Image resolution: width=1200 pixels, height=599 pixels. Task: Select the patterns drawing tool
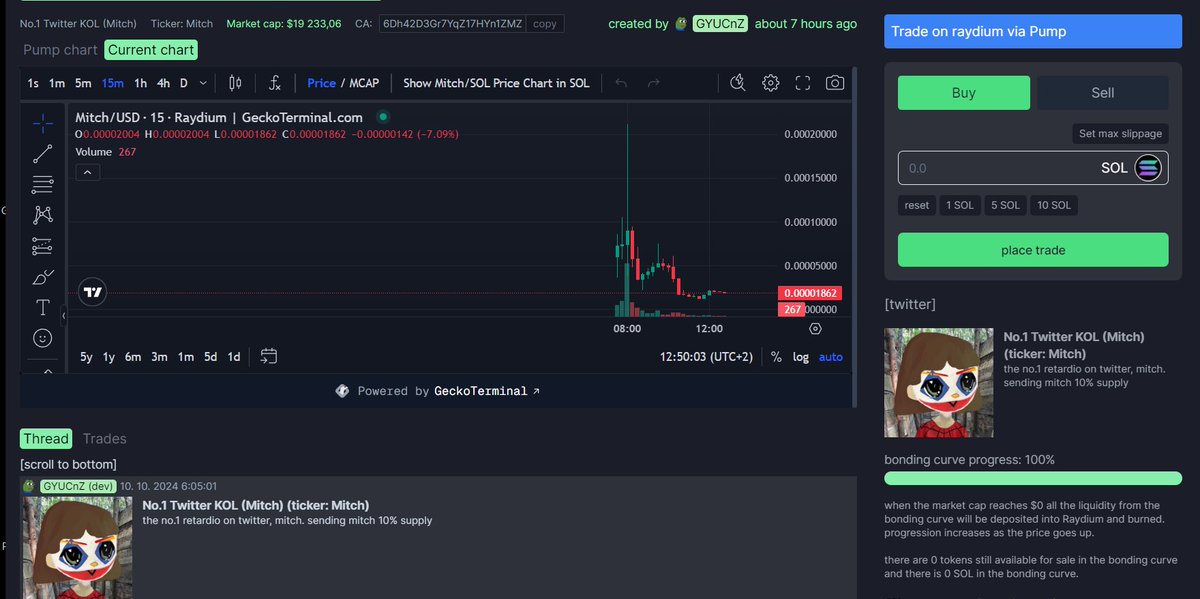click(42, 214)
